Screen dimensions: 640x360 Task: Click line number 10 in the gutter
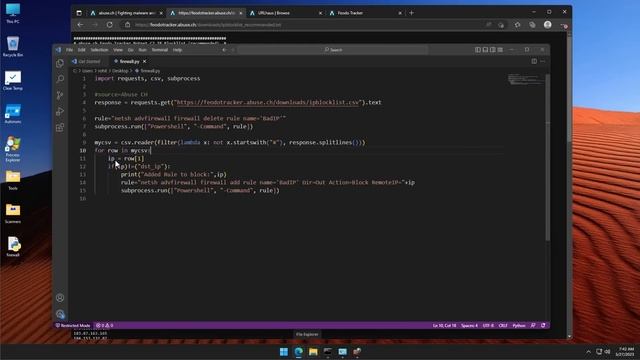tap(83, 151)
